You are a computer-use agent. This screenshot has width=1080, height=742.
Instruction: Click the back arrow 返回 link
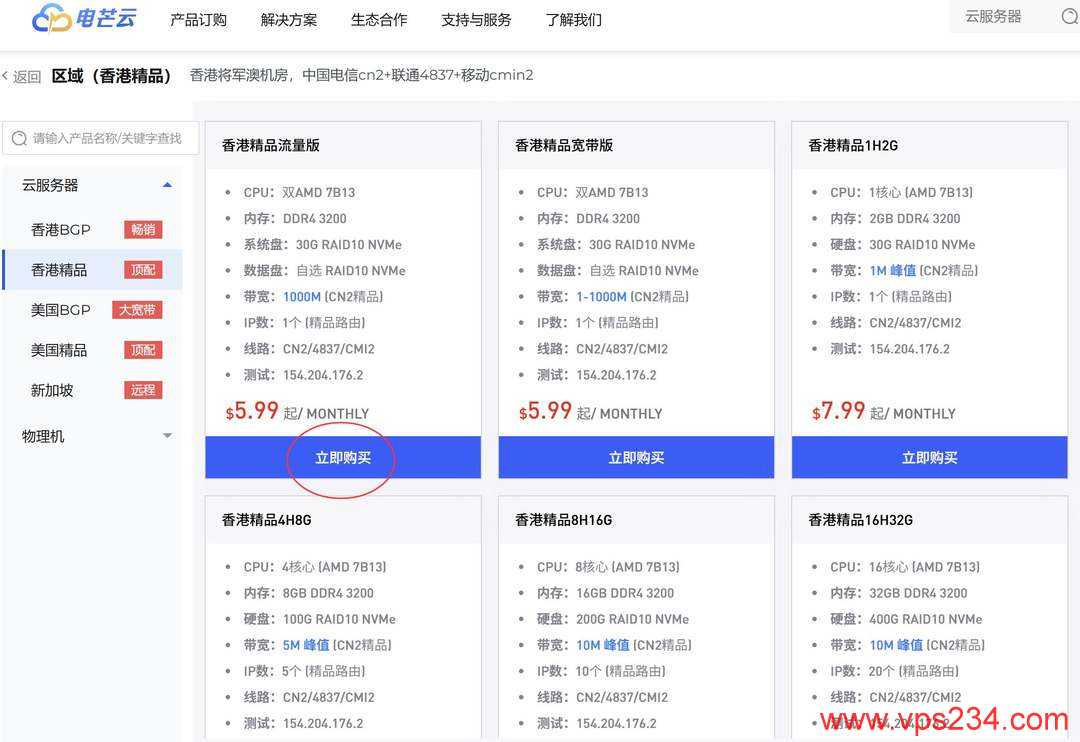tap(21, 77)
